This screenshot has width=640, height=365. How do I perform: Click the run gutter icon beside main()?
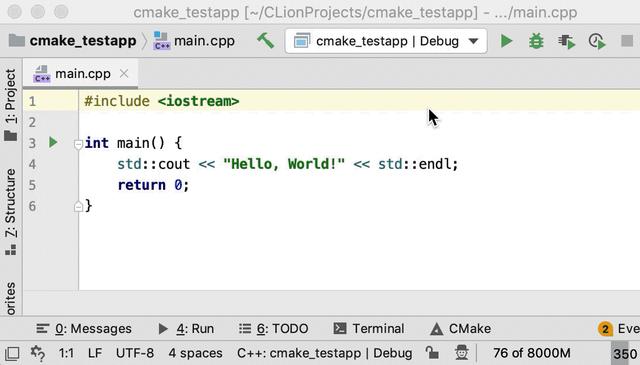(53, 142)
